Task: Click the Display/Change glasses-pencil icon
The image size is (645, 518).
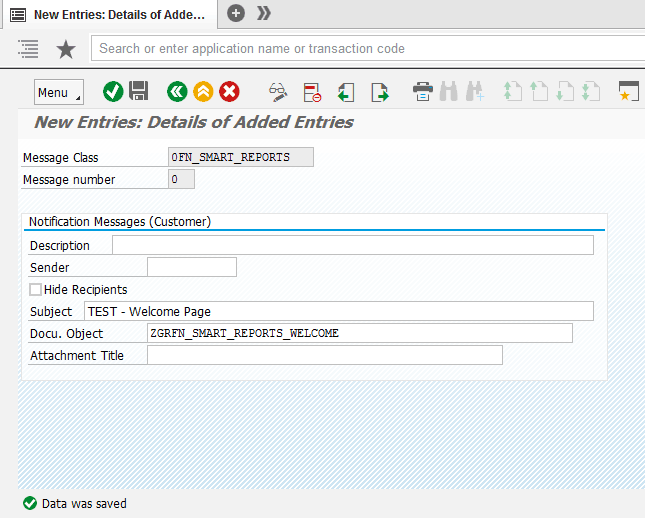Action: click(278, 92)
